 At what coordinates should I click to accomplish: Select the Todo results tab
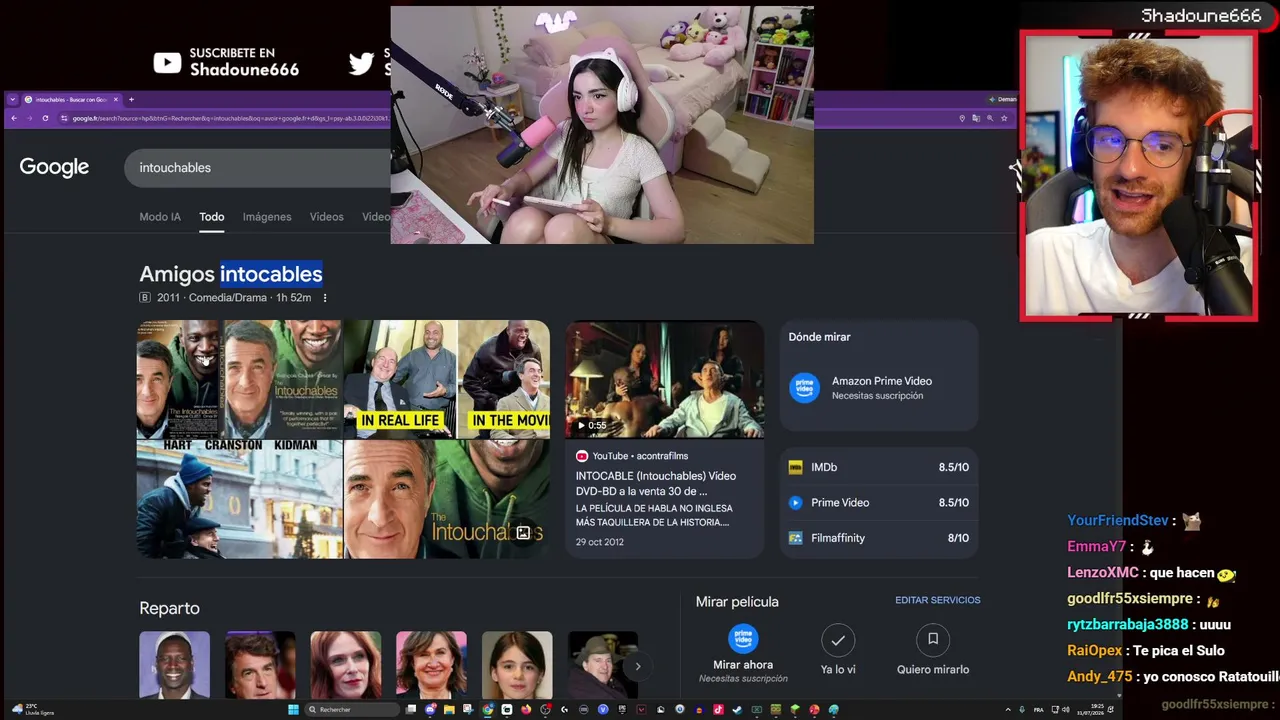click(211, 217)
